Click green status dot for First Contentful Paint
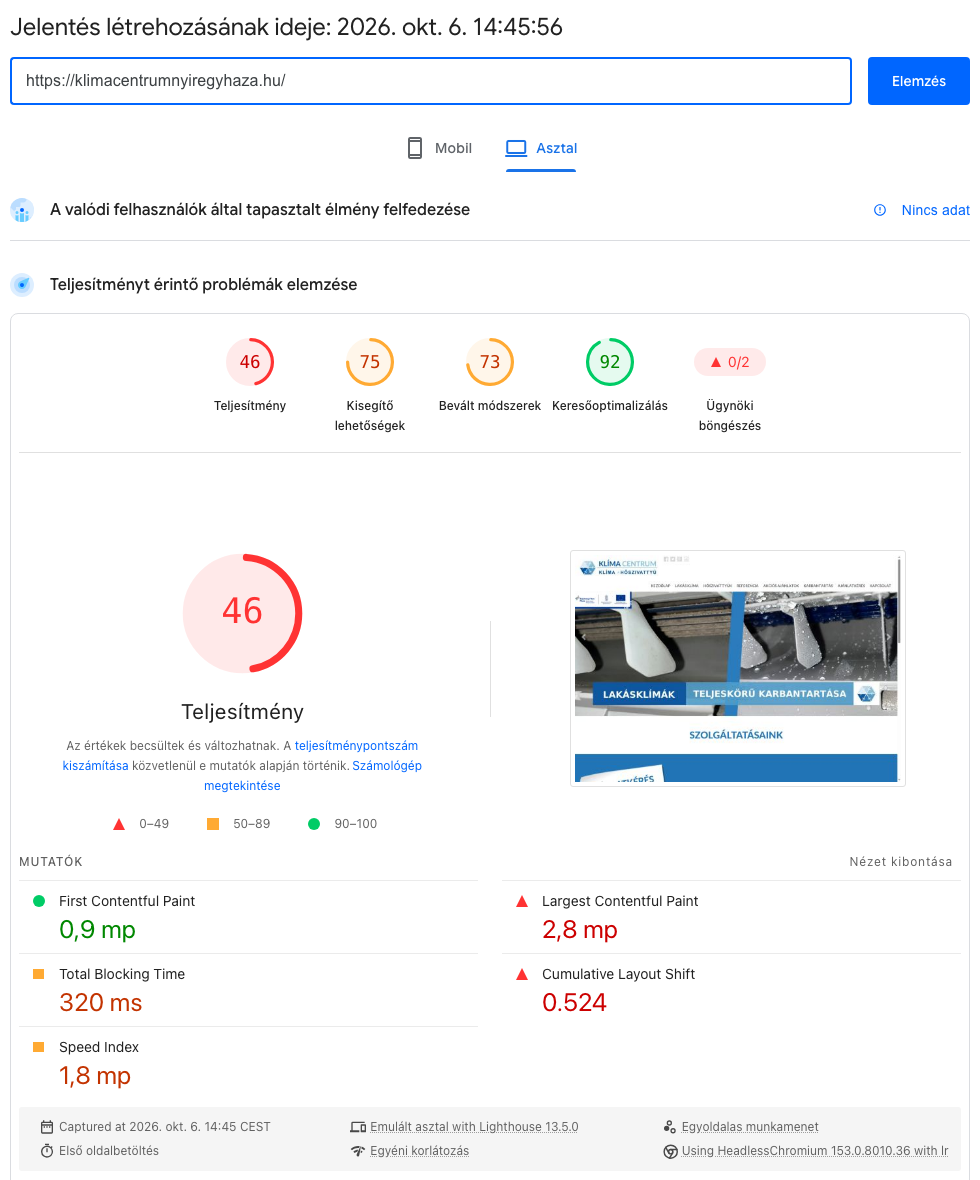Image resolution: width=980 pixels, height=1180 pixels. point(39,901)
